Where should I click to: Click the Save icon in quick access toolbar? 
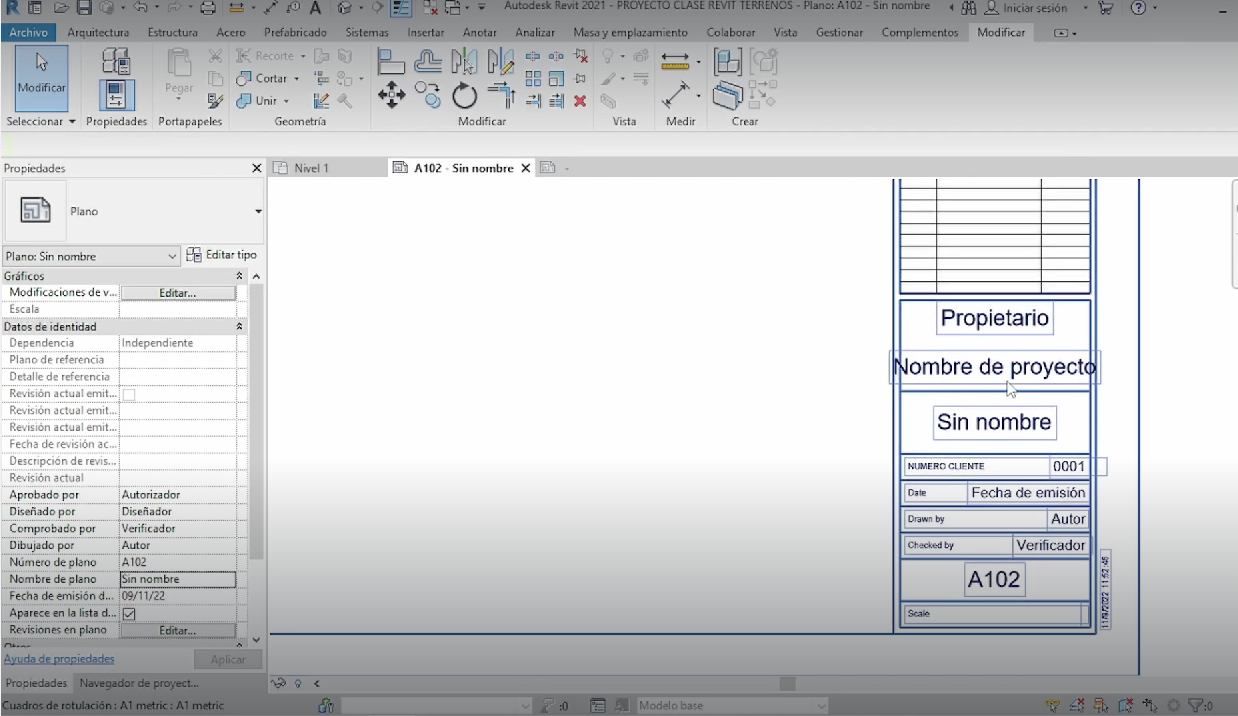[84, 8]
